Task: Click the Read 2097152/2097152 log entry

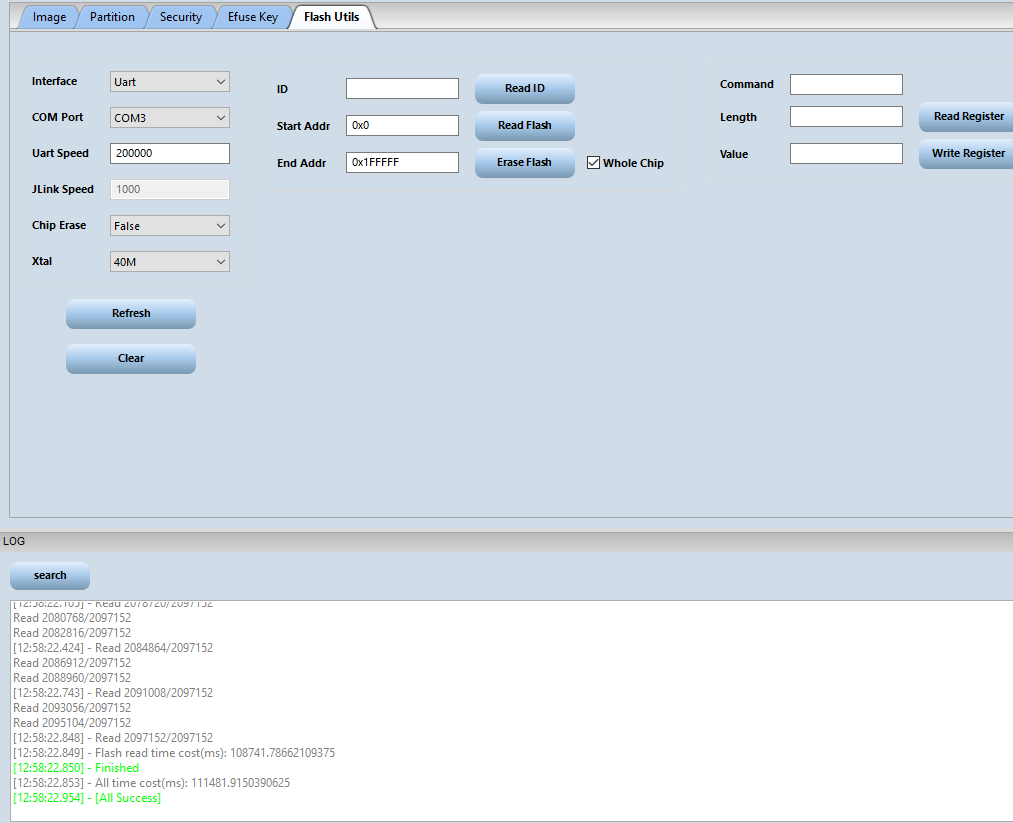Action: click(113, 738)
